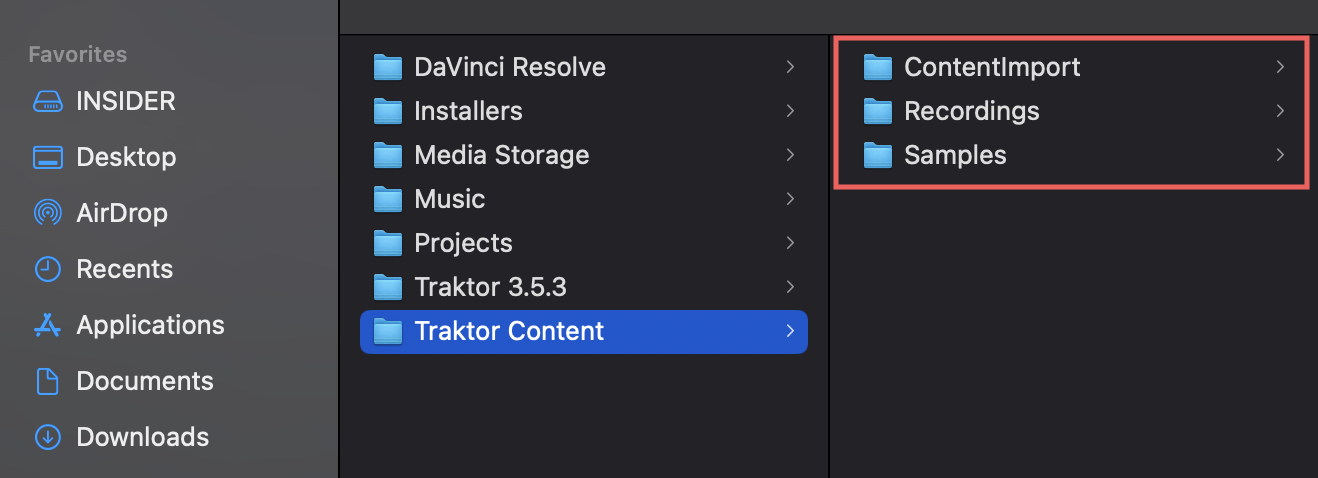Expand the Recordings folder chevron
Viewport: 1318px width, 478px height.
tap(1280, 111)
